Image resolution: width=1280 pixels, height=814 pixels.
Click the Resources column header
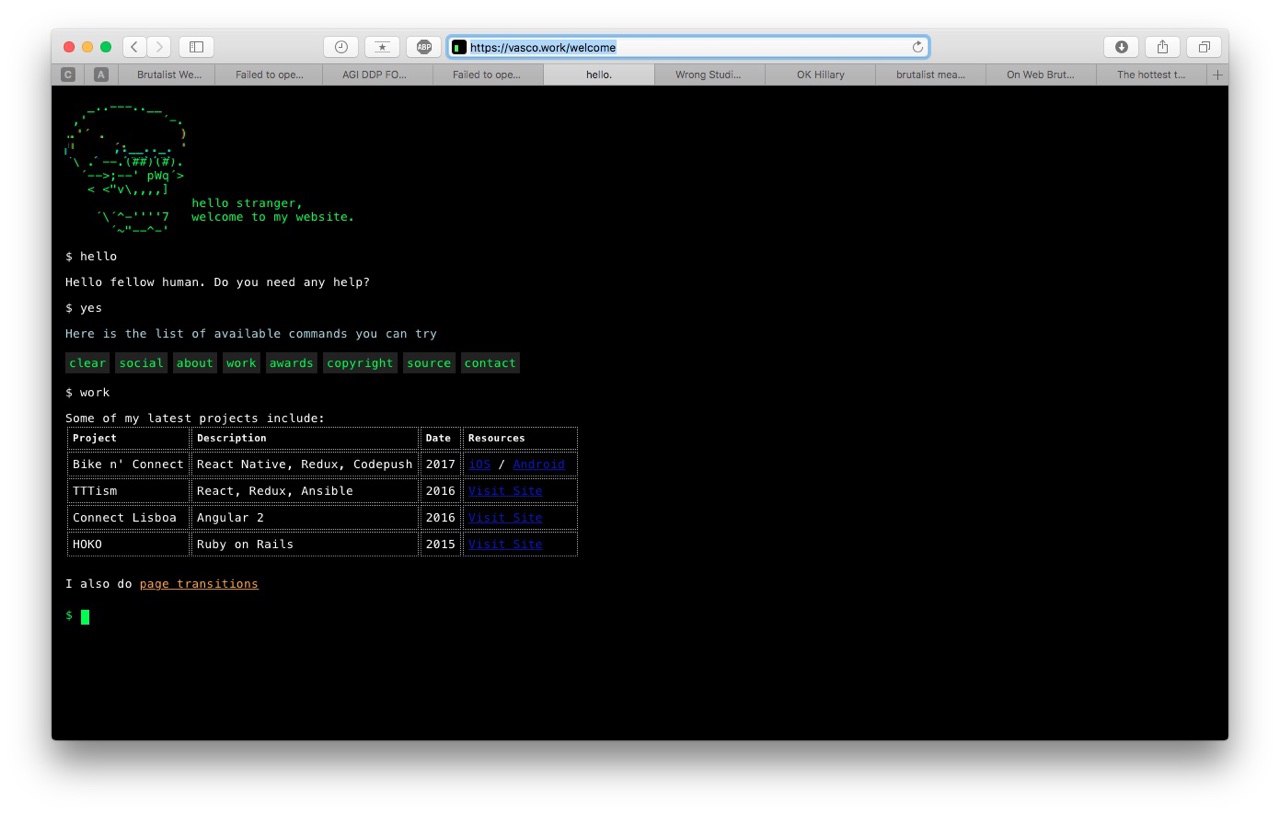pos(520,438)
